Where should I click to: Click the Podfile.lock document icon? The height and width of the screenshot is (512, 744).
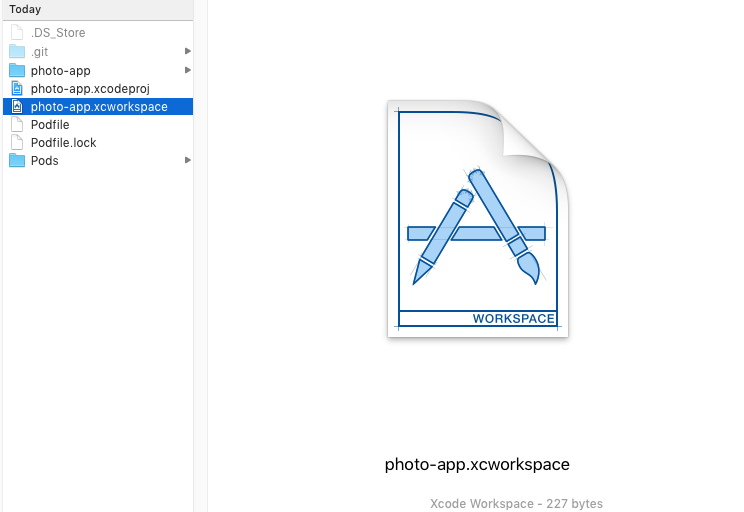17,142
